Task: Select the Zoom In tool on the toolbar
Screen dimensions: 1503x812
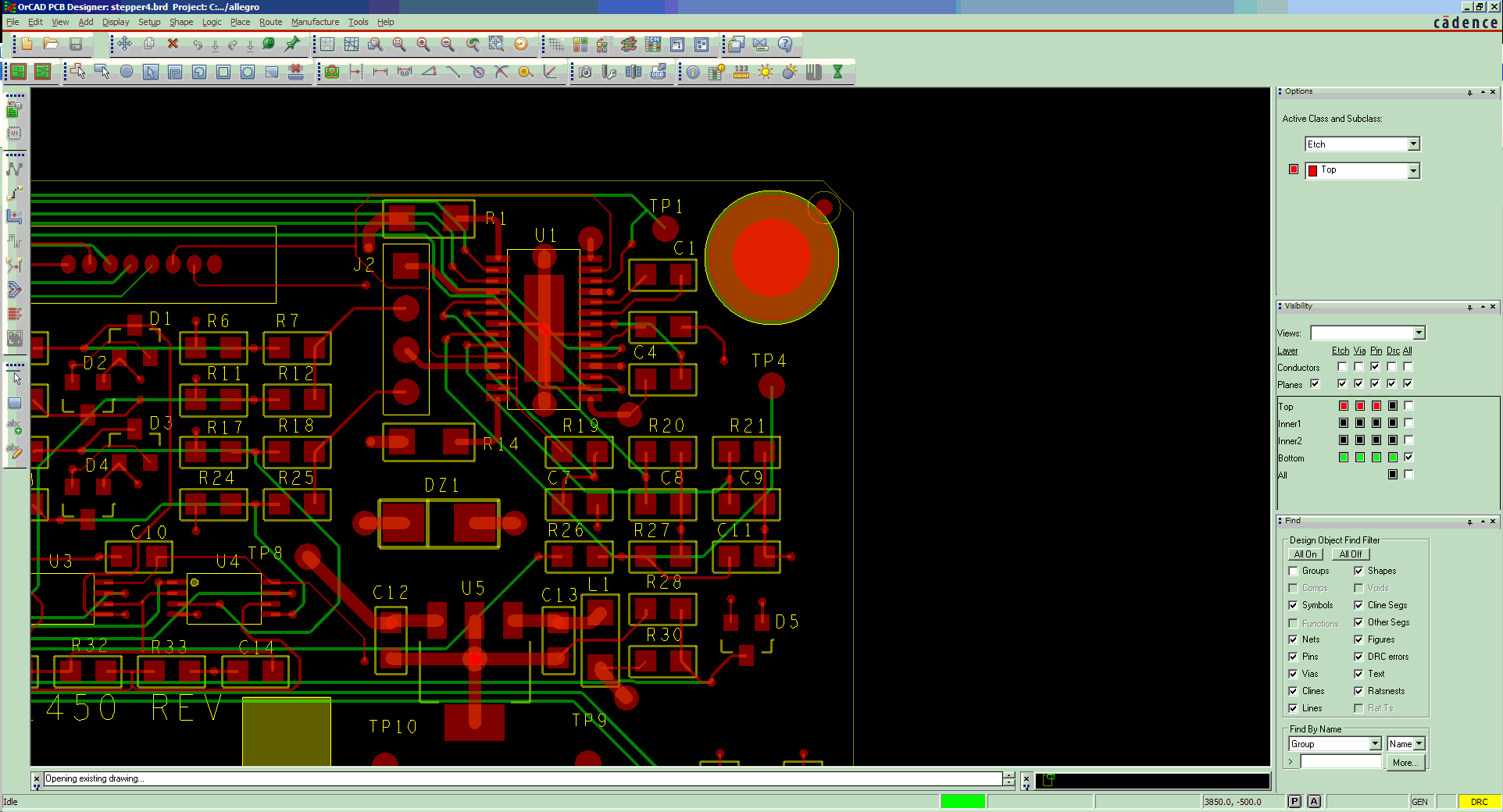Action: [x=424, y=45]
